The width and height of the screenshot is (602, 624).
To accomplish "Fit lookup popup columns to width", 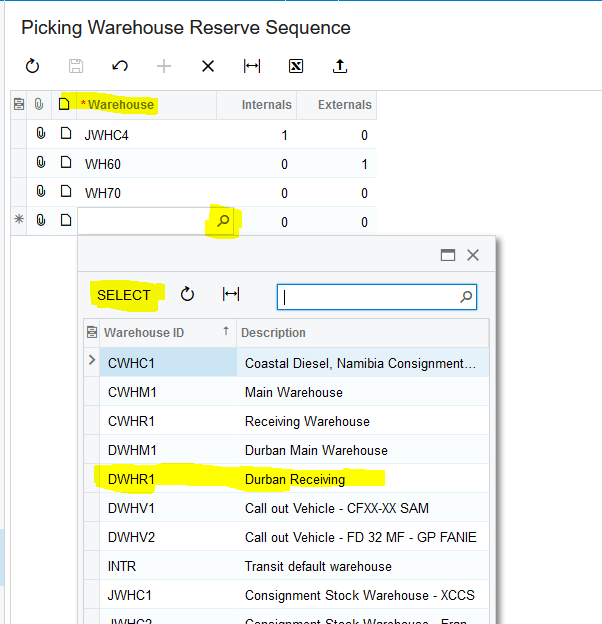I will (231, 295).
